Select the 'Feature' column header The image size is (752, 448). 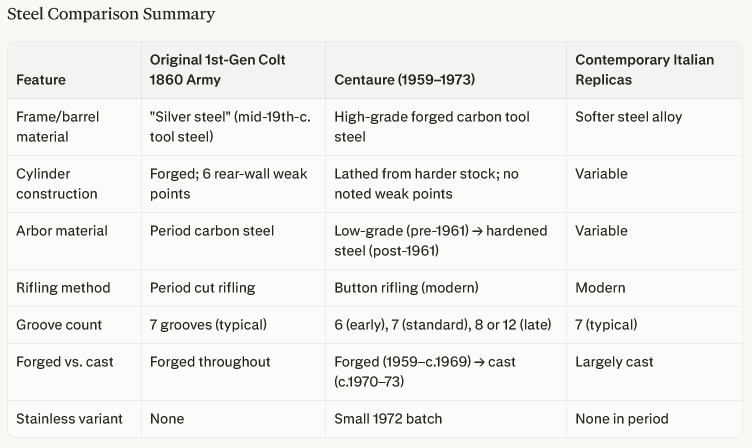point(41,80)
